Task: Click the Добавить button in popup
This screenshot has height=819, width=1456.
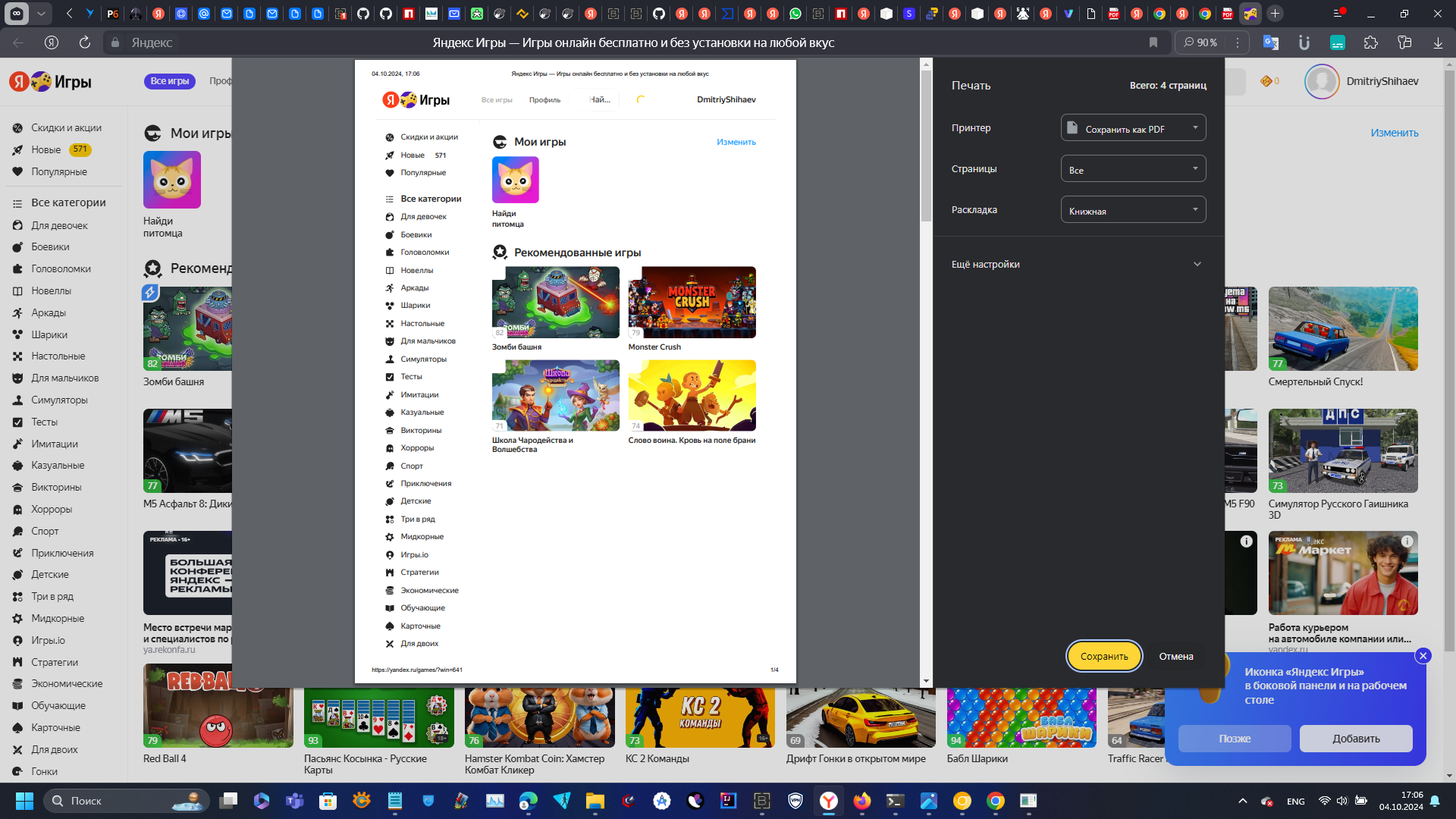Action: click(x=1356, y=739)
